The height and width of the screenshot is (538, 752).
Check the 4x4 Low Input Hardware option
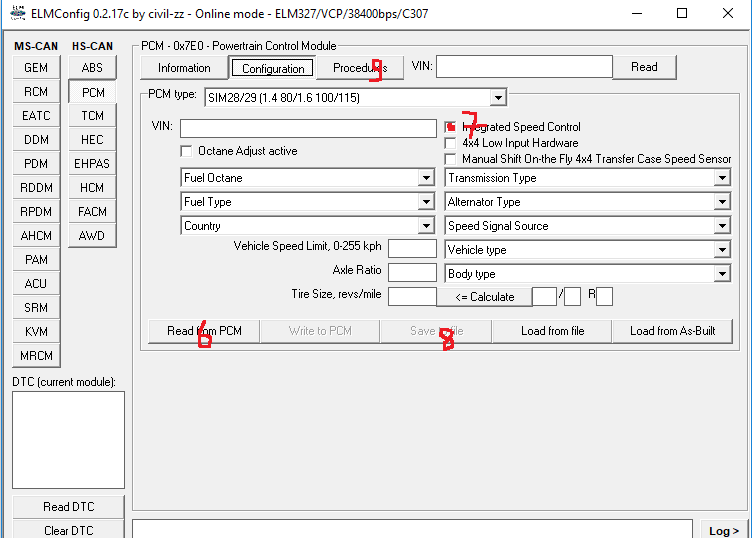click(x=452, y=143)
